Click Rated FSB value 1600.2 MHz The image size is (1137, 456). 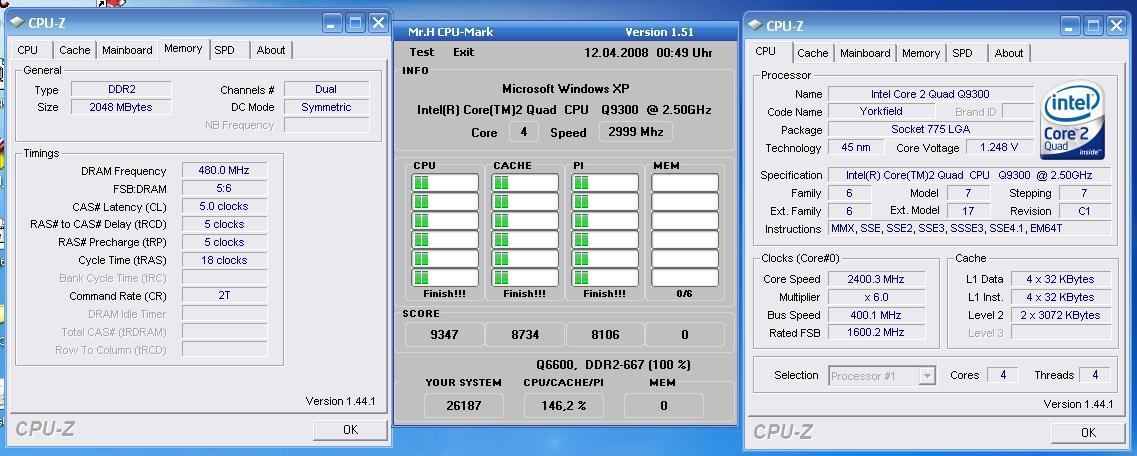tap(876, 333)
